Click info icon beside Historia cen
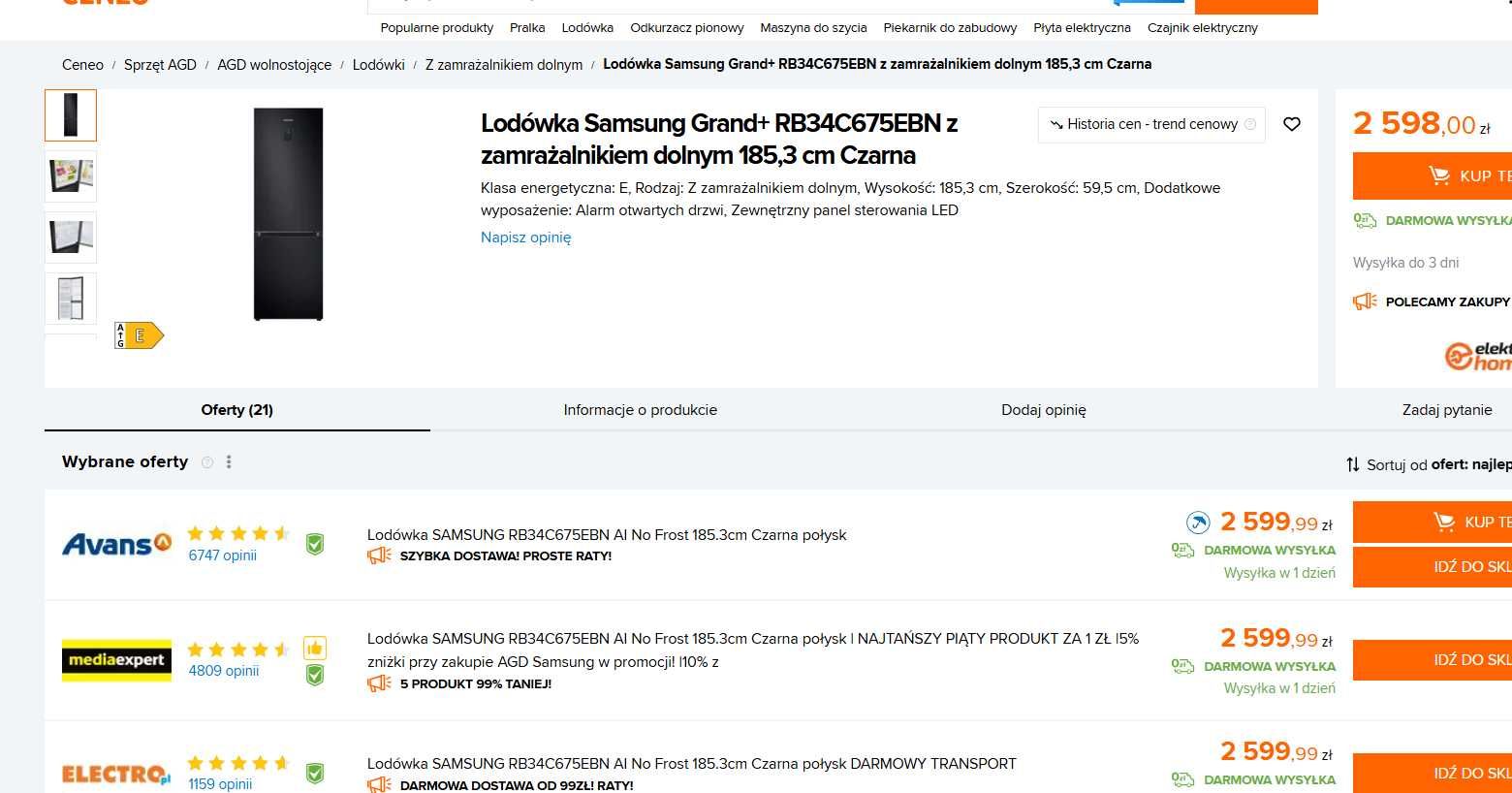Image resolution: width=1512 pixels, height=793 pixels. (x=1250, y=124)
